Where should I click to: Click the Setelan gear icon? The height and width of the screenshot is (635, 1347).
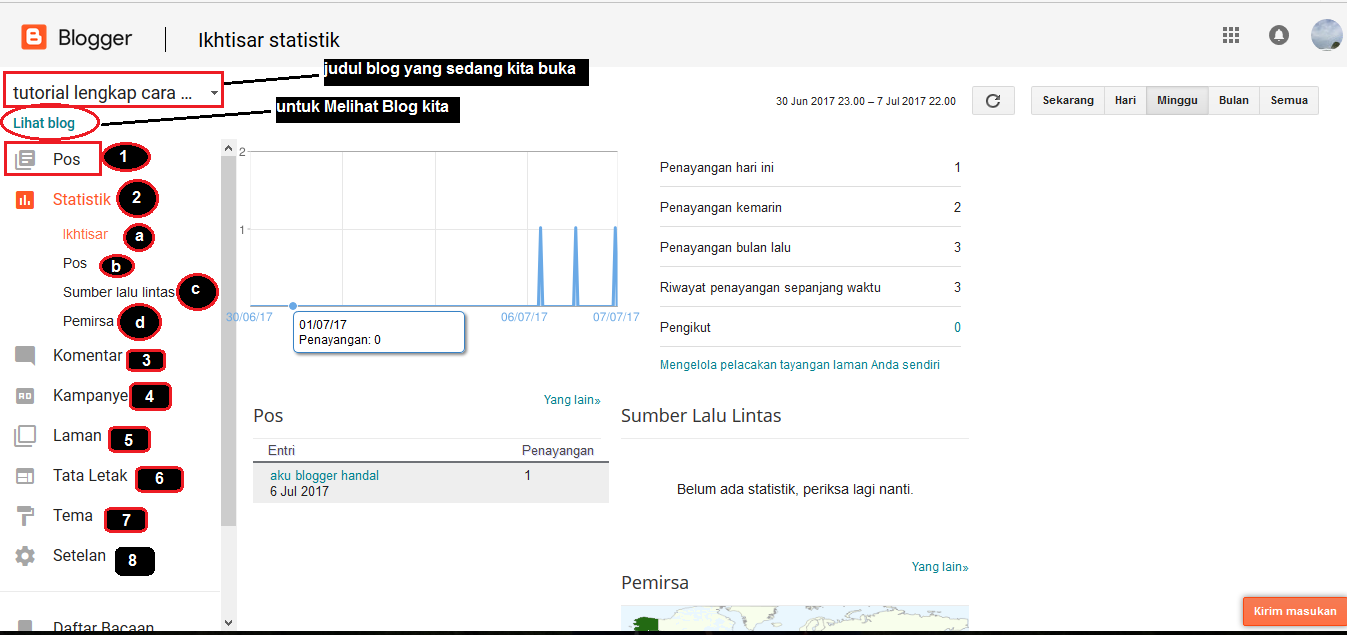25,556
